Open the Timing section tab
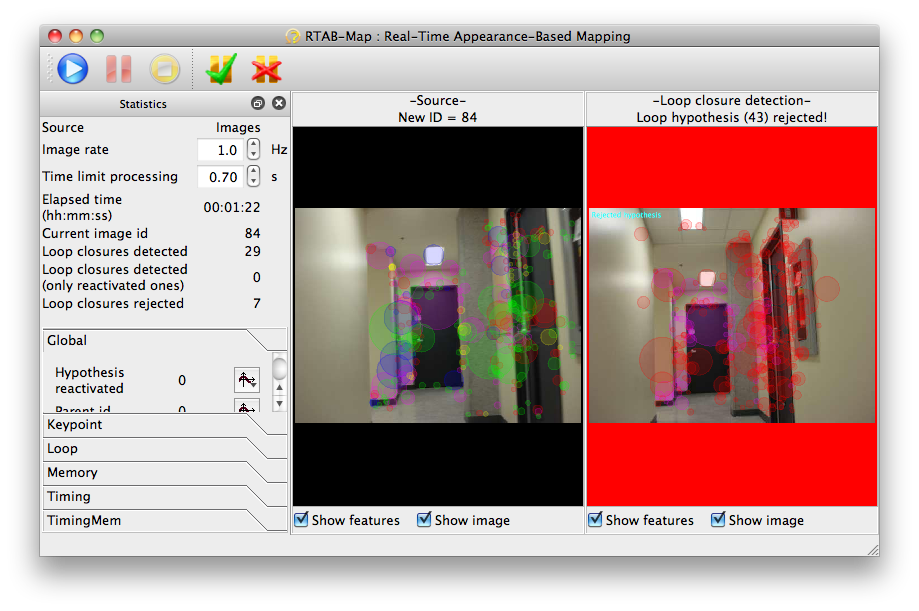 pyautogui.click(x=165, y=497)
